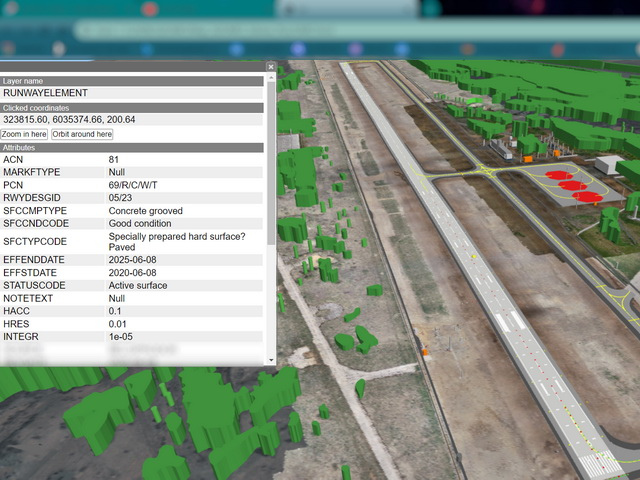640x480 pixels.
Task: Click the EFFENDDATE value 2025-06-08
Action: 132,259
